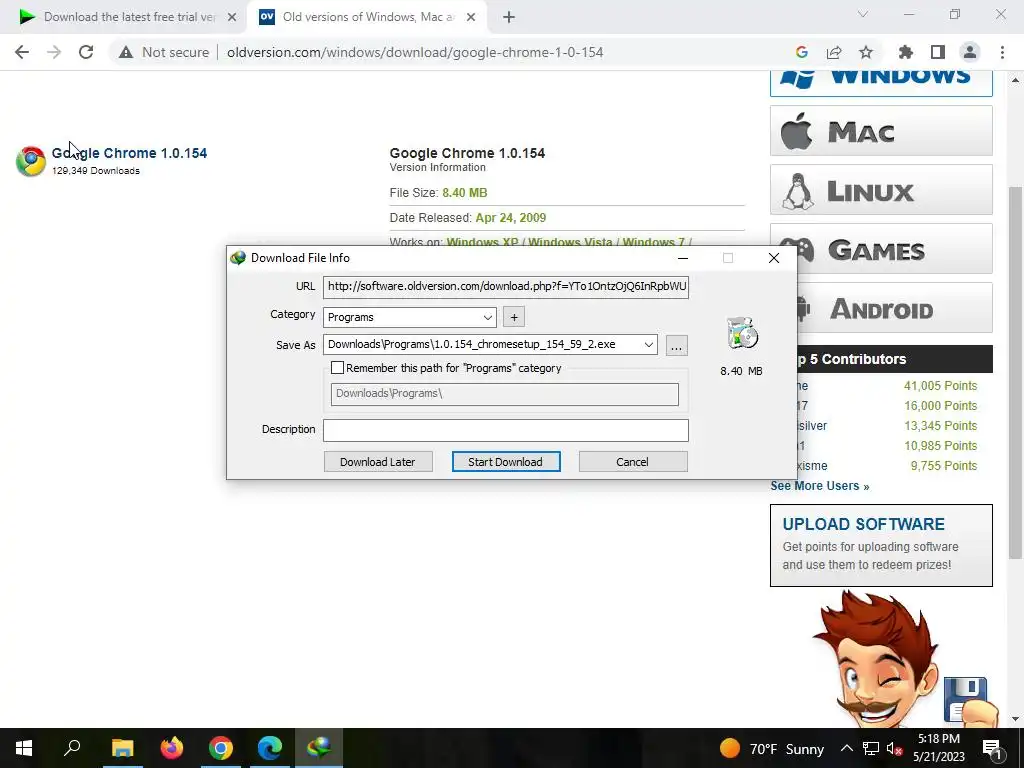
Task: Click the 70°F Sunny weather widget
Action: 772,748
